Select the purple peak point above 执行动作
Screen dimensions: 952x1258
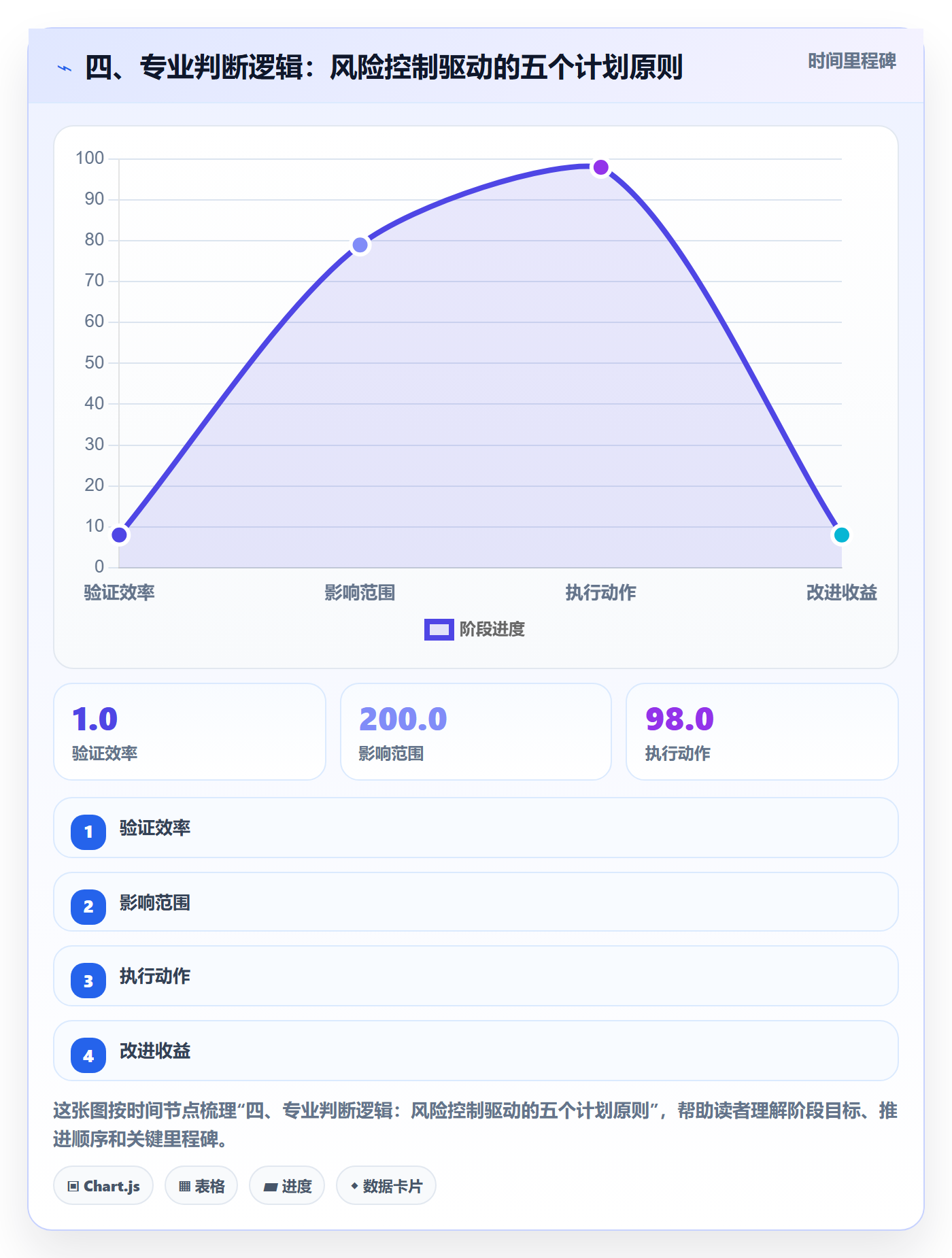[601, 167]
